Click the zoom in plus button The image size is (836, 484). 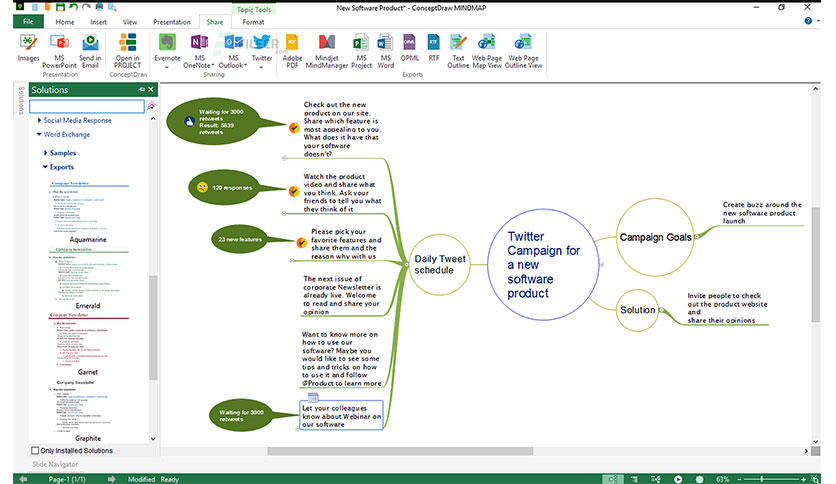(803, 479)
